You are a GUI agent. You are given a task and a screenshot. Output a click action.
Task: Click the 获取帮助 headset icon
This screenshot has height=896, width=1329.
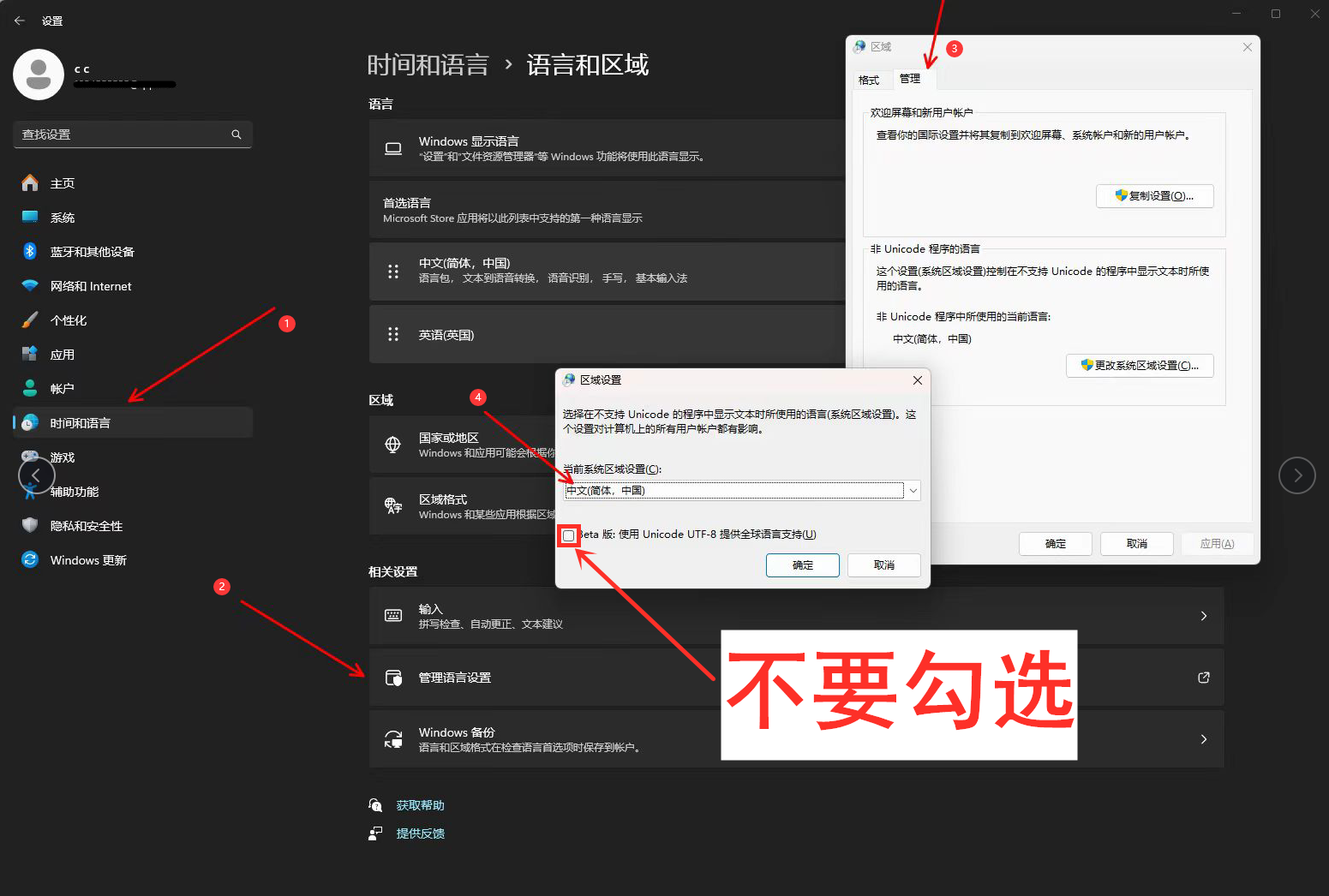375,805
